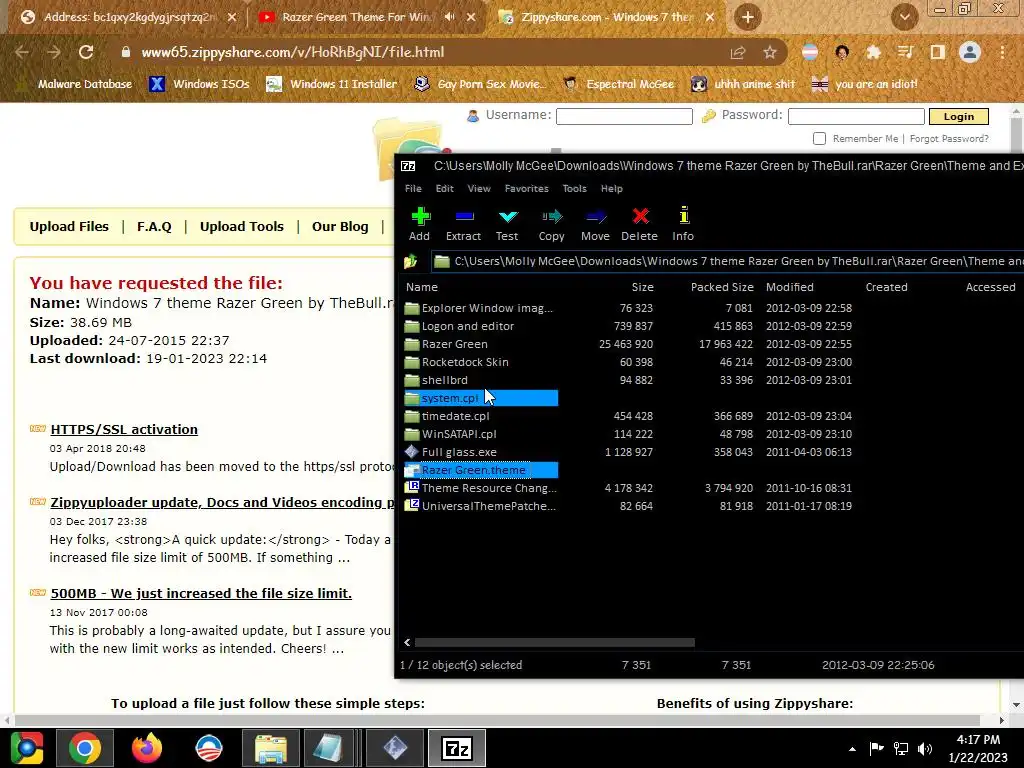
Task: Bookmark this page with the star icon
Action: (x=770, y=52)
